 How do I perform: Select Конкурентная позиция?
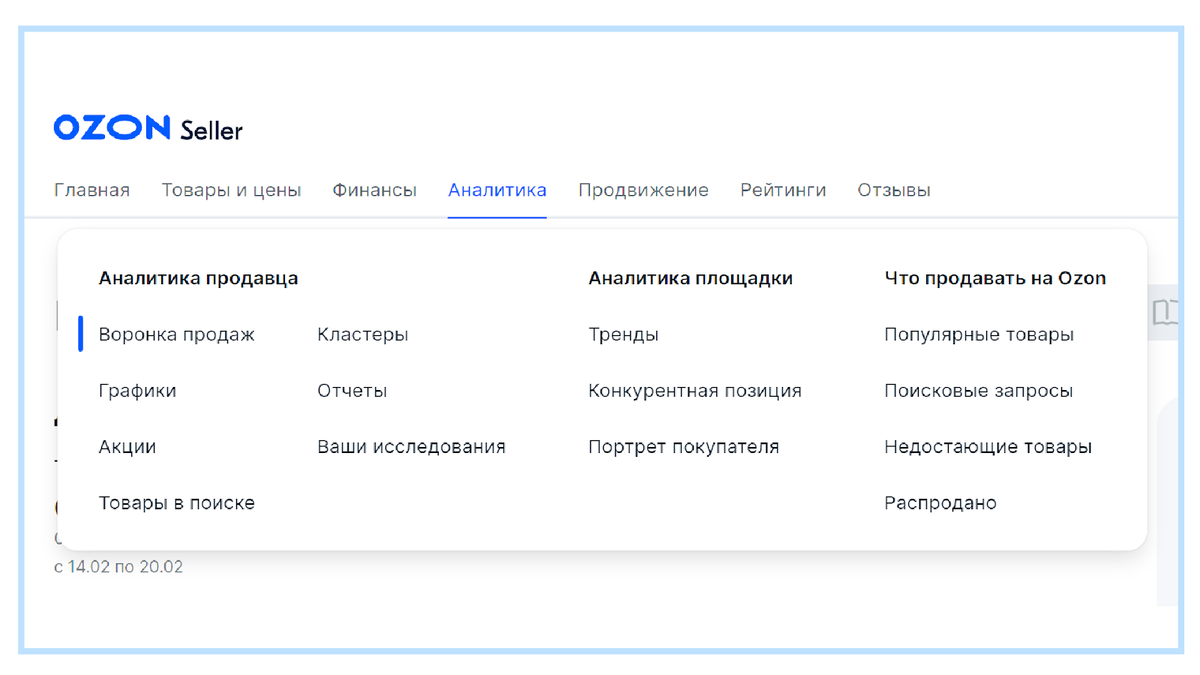tap(695, 391)
